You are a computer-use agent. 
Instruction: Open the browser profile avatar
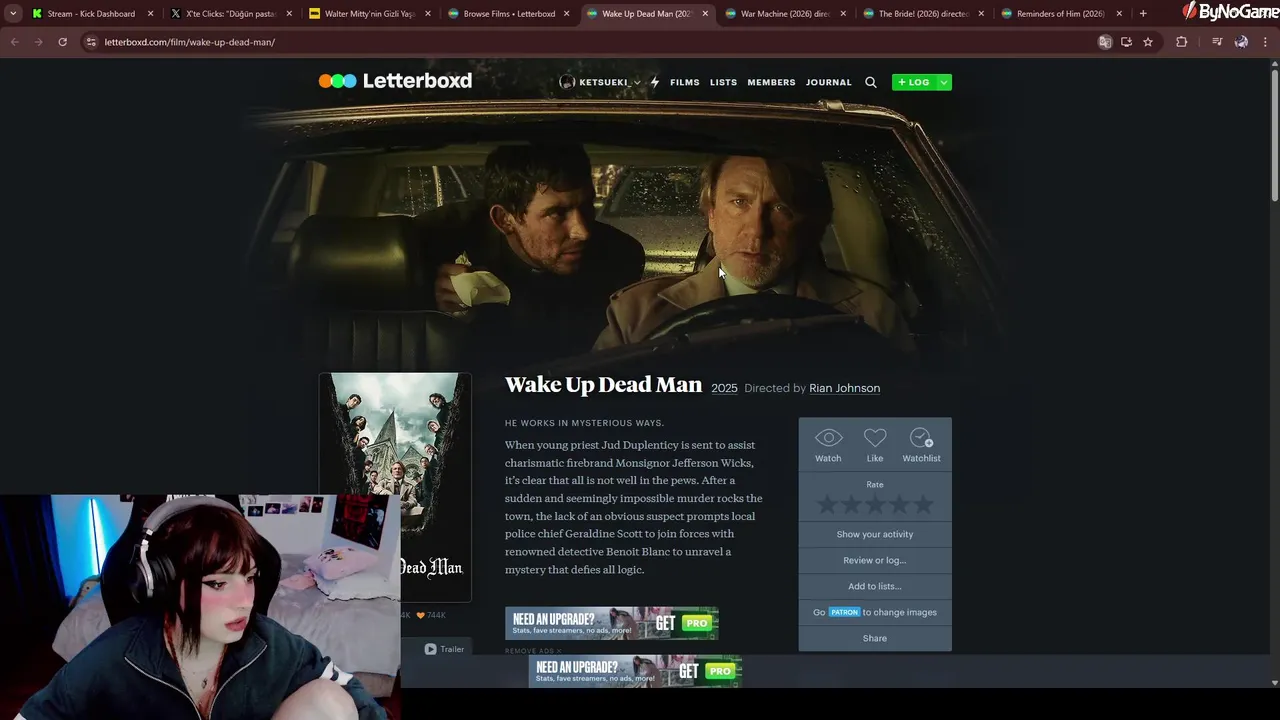click(x=1241, y=42)
